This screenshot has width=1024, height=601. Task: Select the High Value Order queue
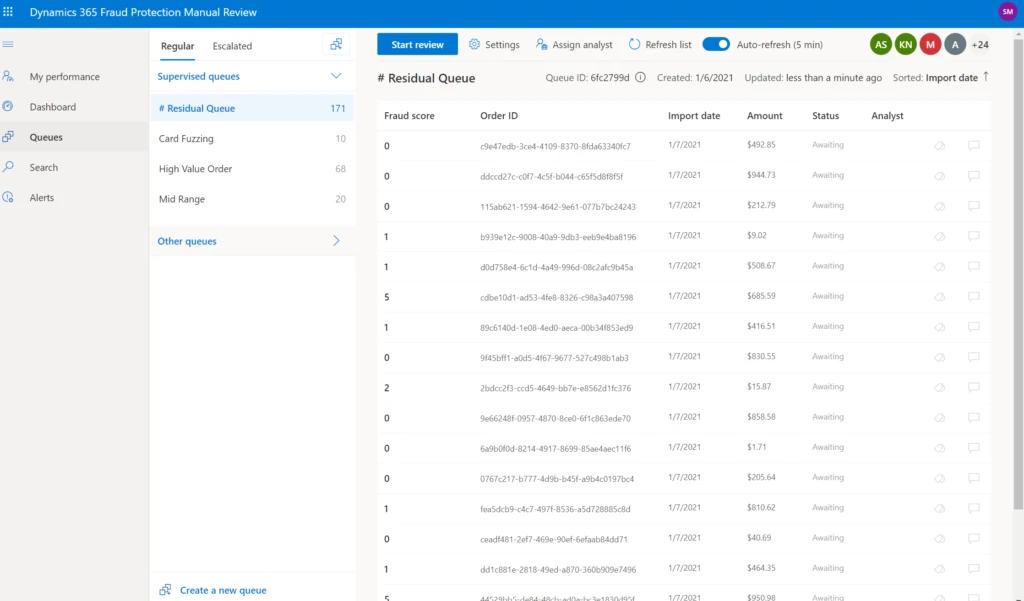(196, 169)
